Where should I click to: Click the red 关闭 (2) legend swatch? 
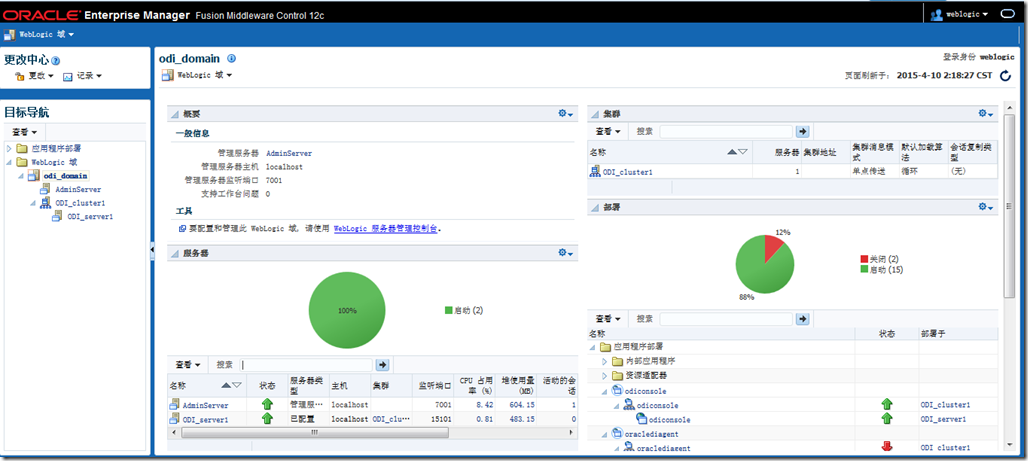click(x=863, y=259)
